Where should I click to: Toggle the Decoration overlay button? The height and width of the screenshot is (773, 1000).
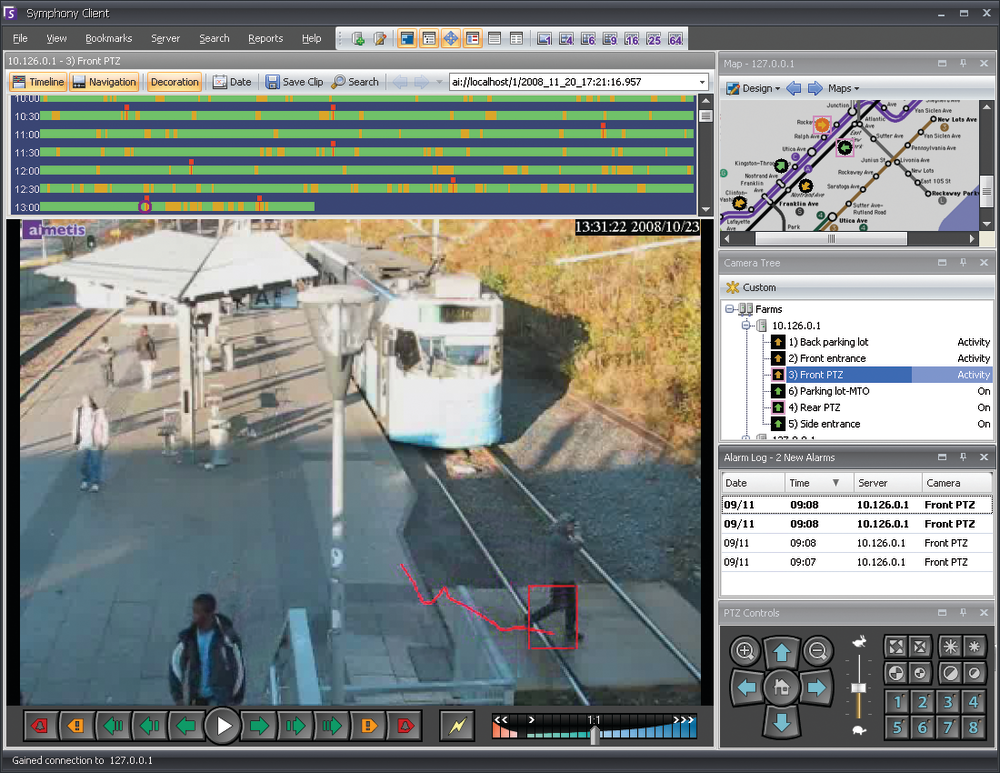pos(174,82)
